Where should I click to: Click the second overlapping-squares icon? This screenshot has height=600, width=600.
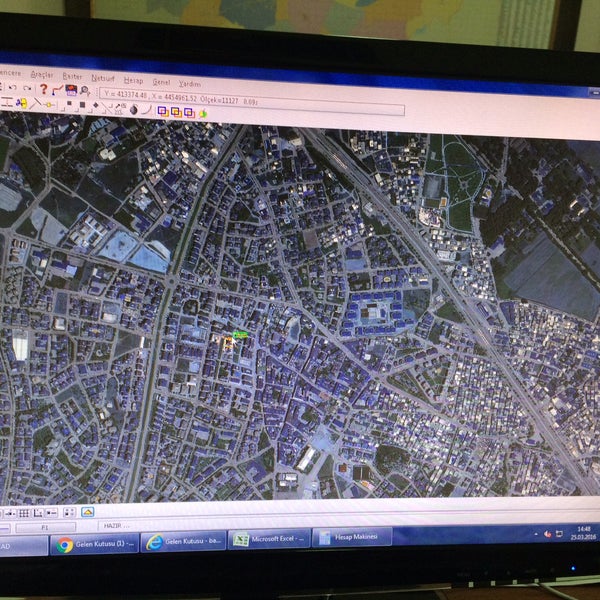(x=176, y=112)
